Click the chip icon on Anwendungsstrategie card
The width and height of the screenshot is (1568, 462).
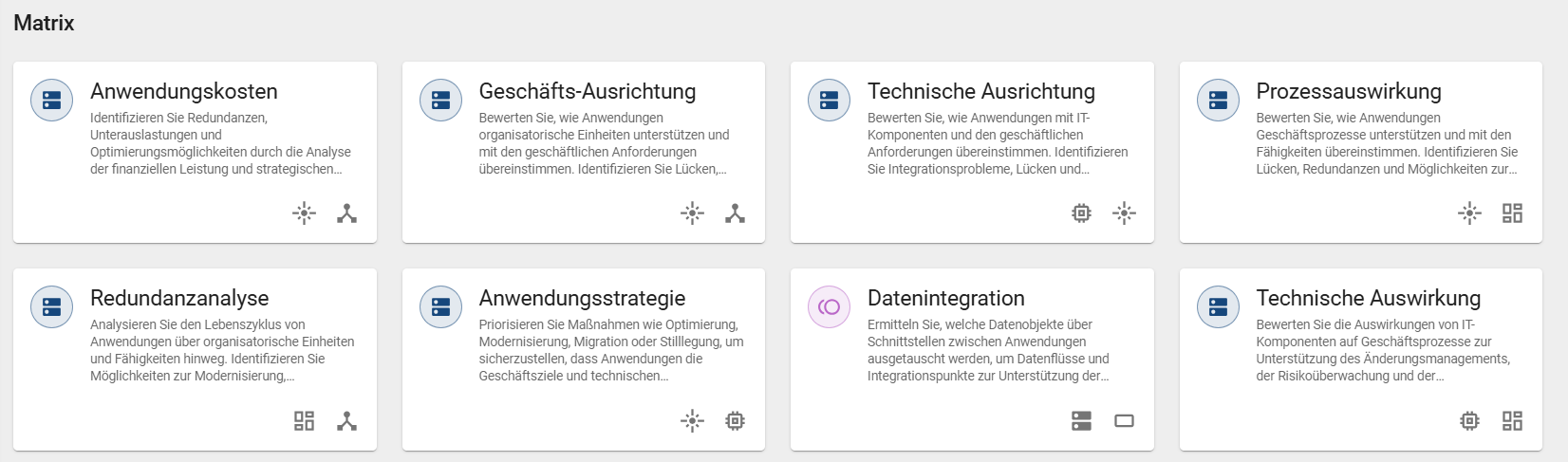tap(735, 420)
